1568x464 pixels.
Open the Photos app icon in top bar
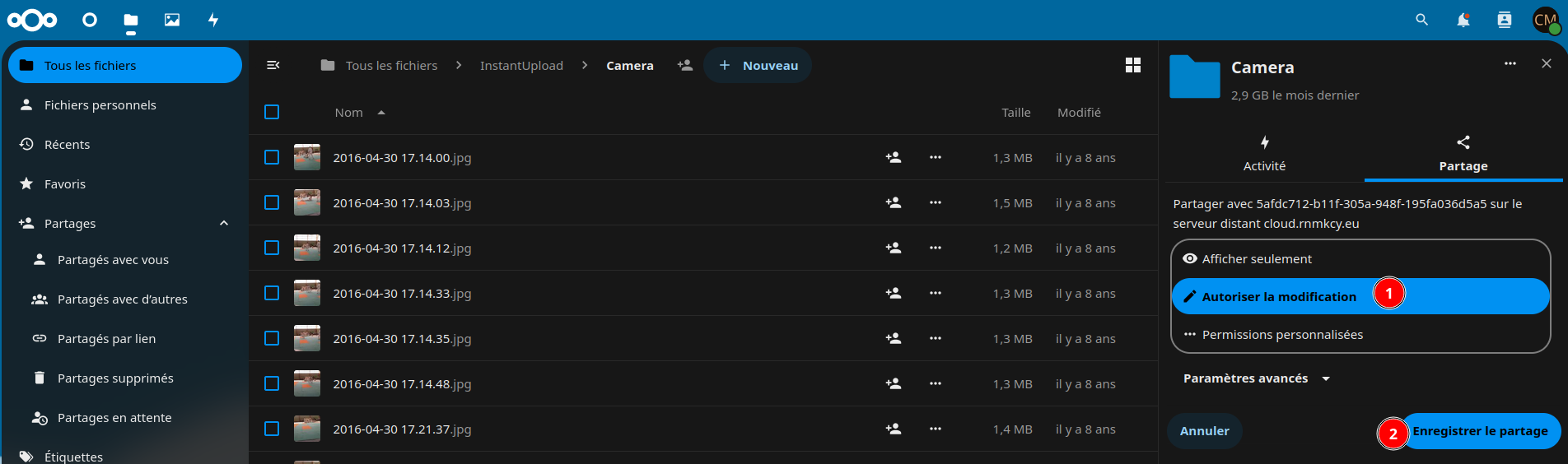coord(172,20)
